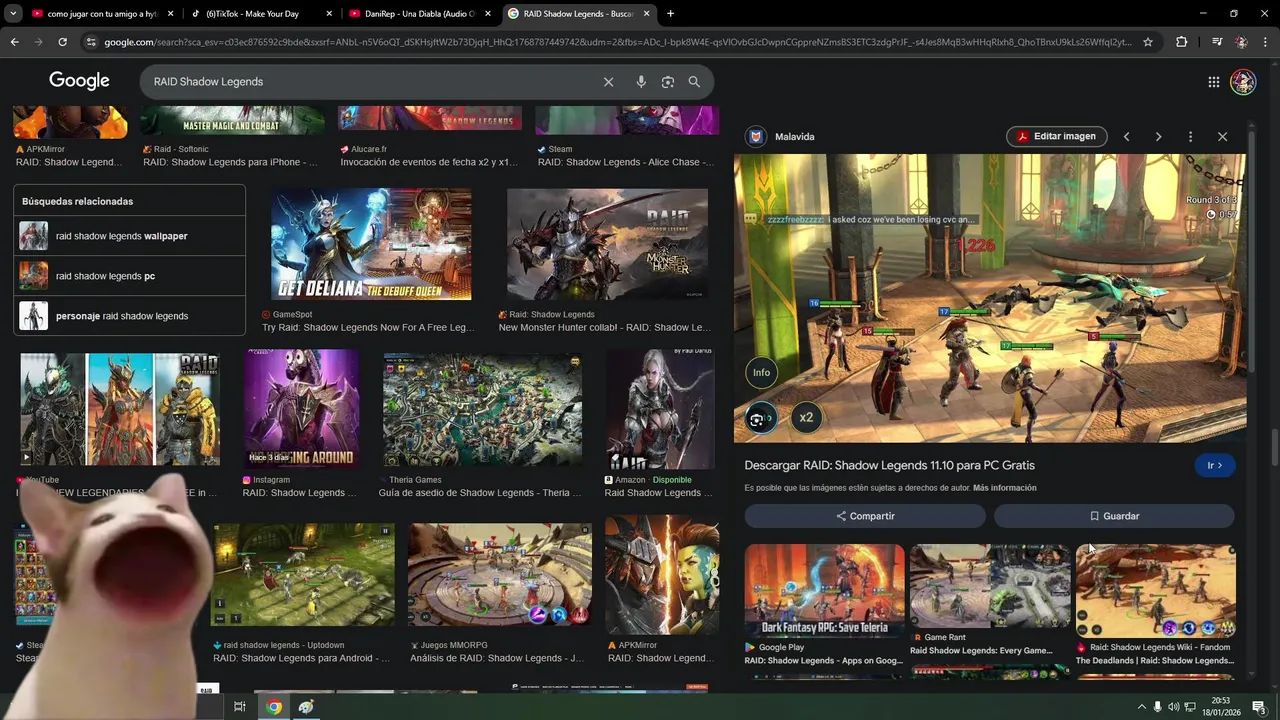This screenshot has width=1280, height=720.
Task: Open the Fandom 'The Deadlands' related image
Action: 1156,591
